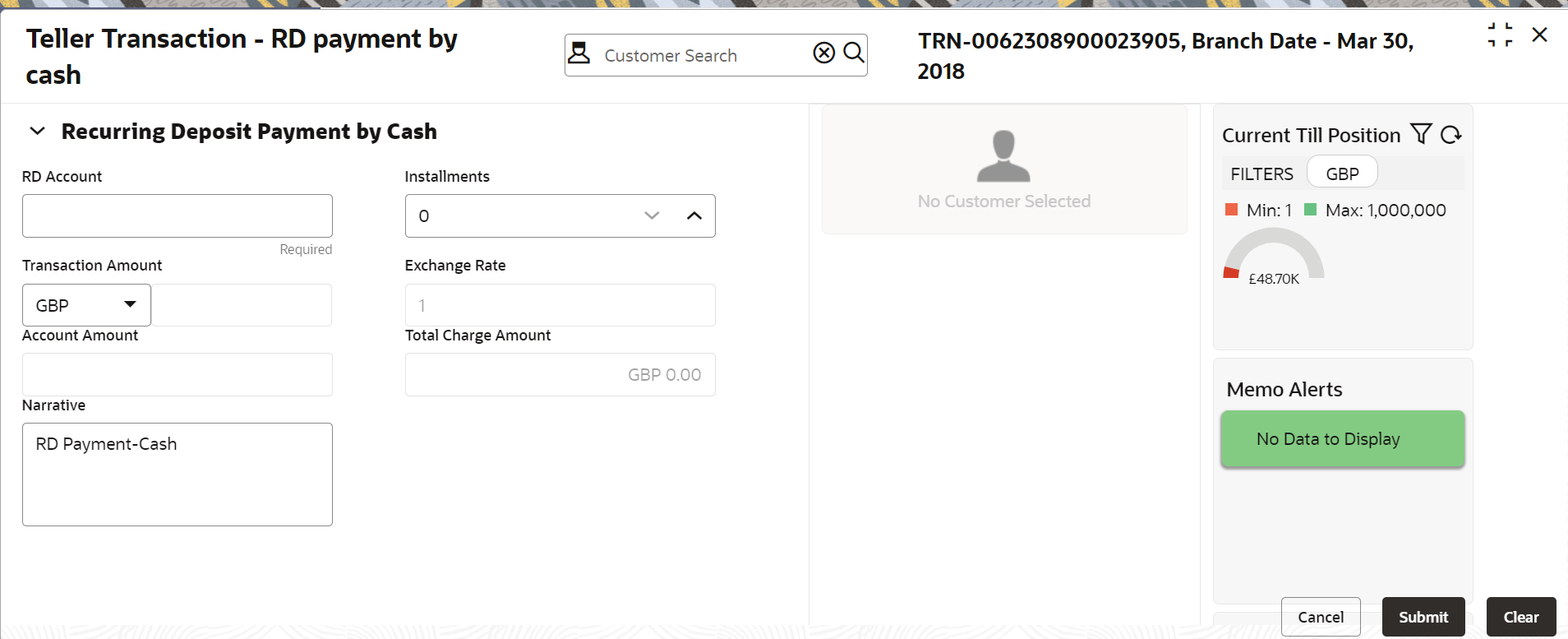Select the GBP filter chip in Till Position

pyautogui.click(x=1342, y=174)
